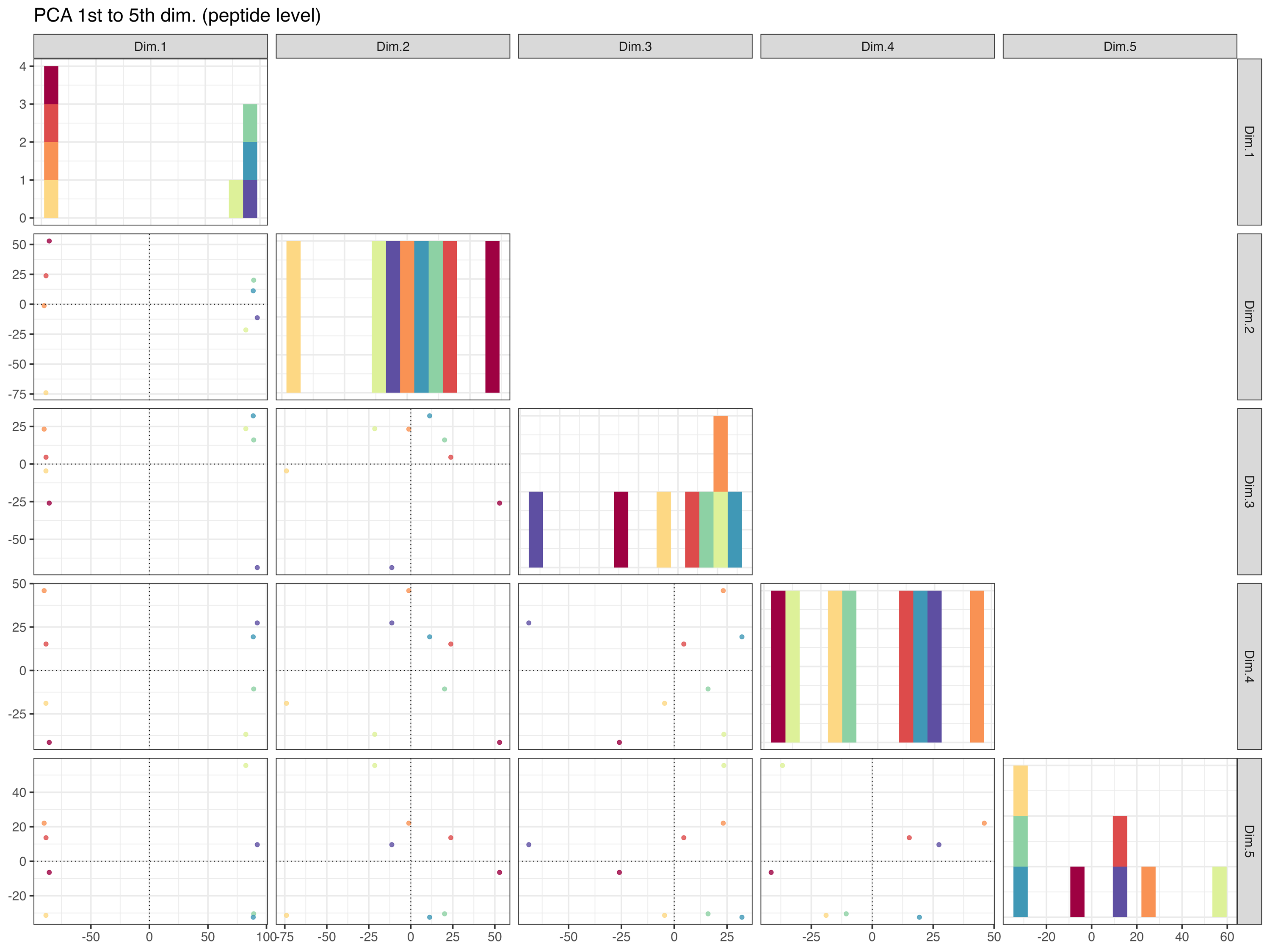Click the orange bar in Dim.4 histogram

tap(977, 666)
